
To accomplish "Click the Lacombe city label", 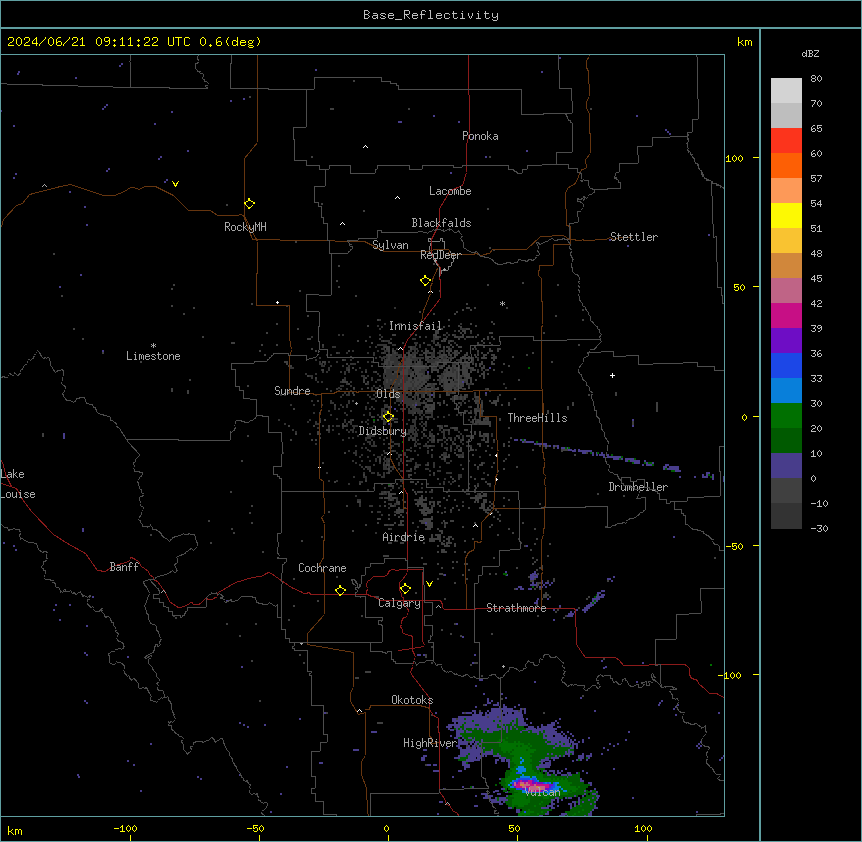I will click(x=450, y=191).
